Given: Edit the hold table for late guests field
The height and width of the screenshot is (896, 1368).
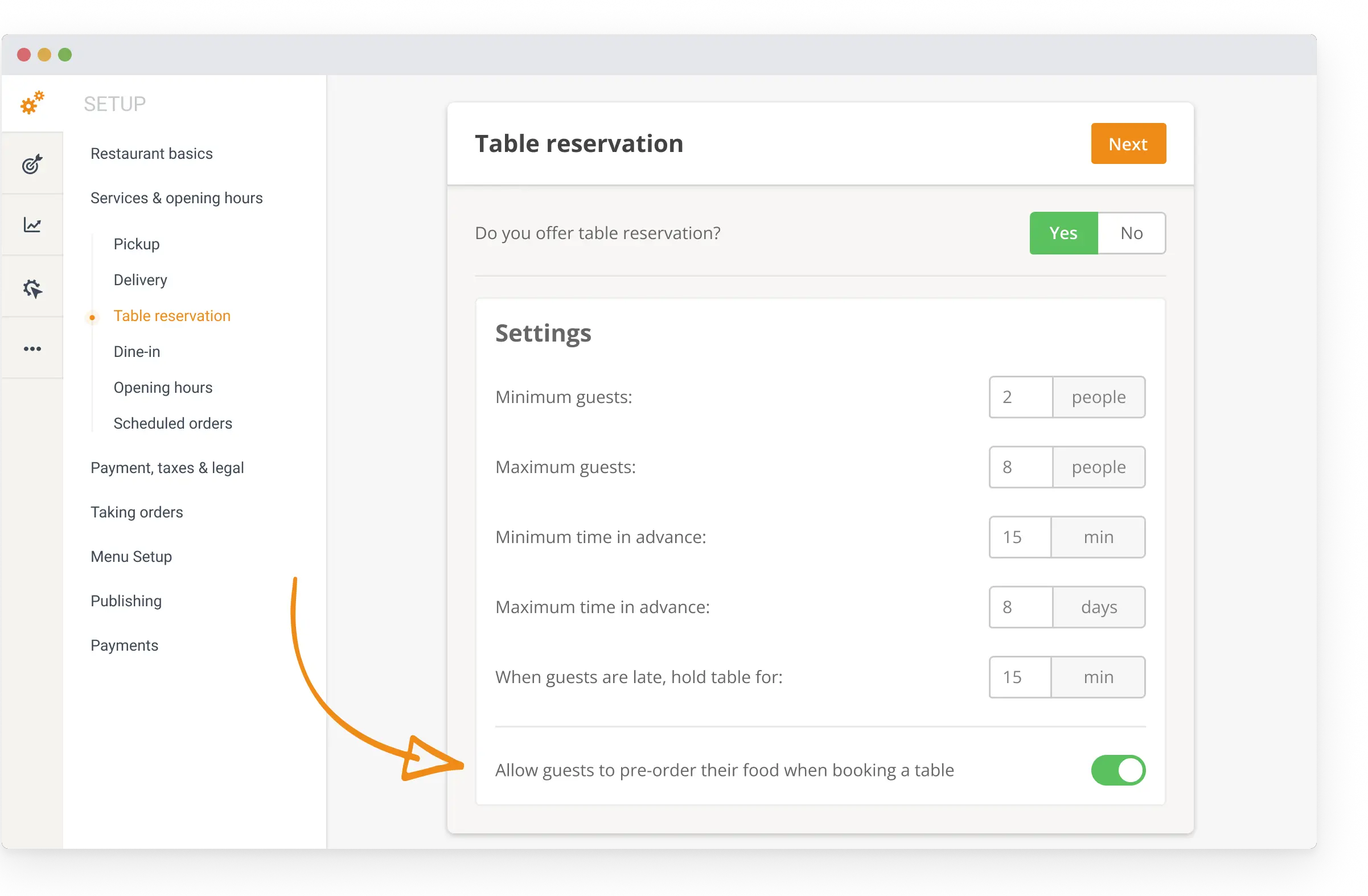Looking at the screenshot, I should point(1020,677).
